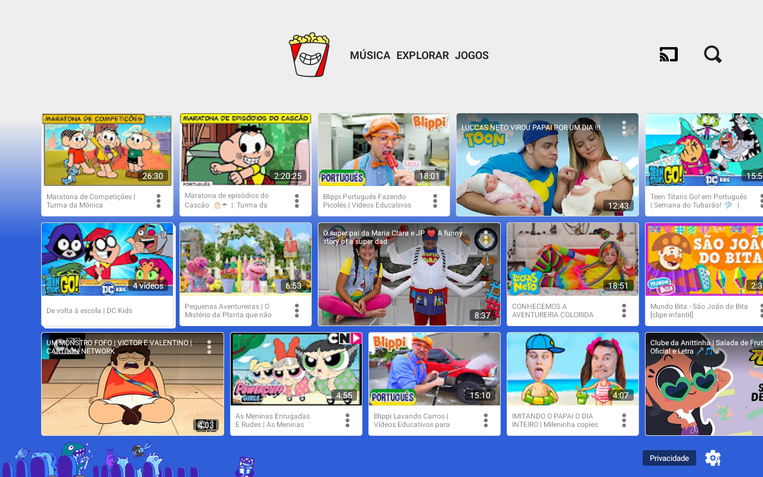763x477 pixels.
Task: Play Maratona de episódios do Cascão thumbnail
Action: pos(246,150)
